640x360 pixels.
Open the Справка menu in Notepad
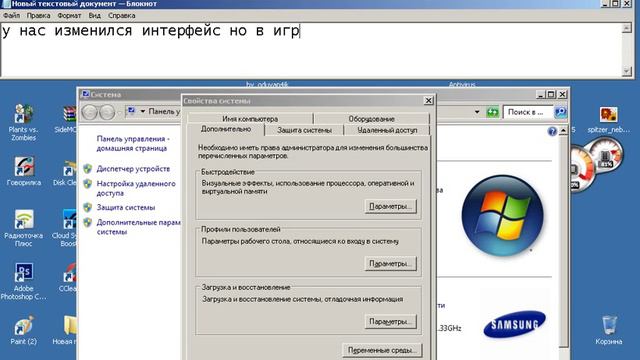click(122, 16)
